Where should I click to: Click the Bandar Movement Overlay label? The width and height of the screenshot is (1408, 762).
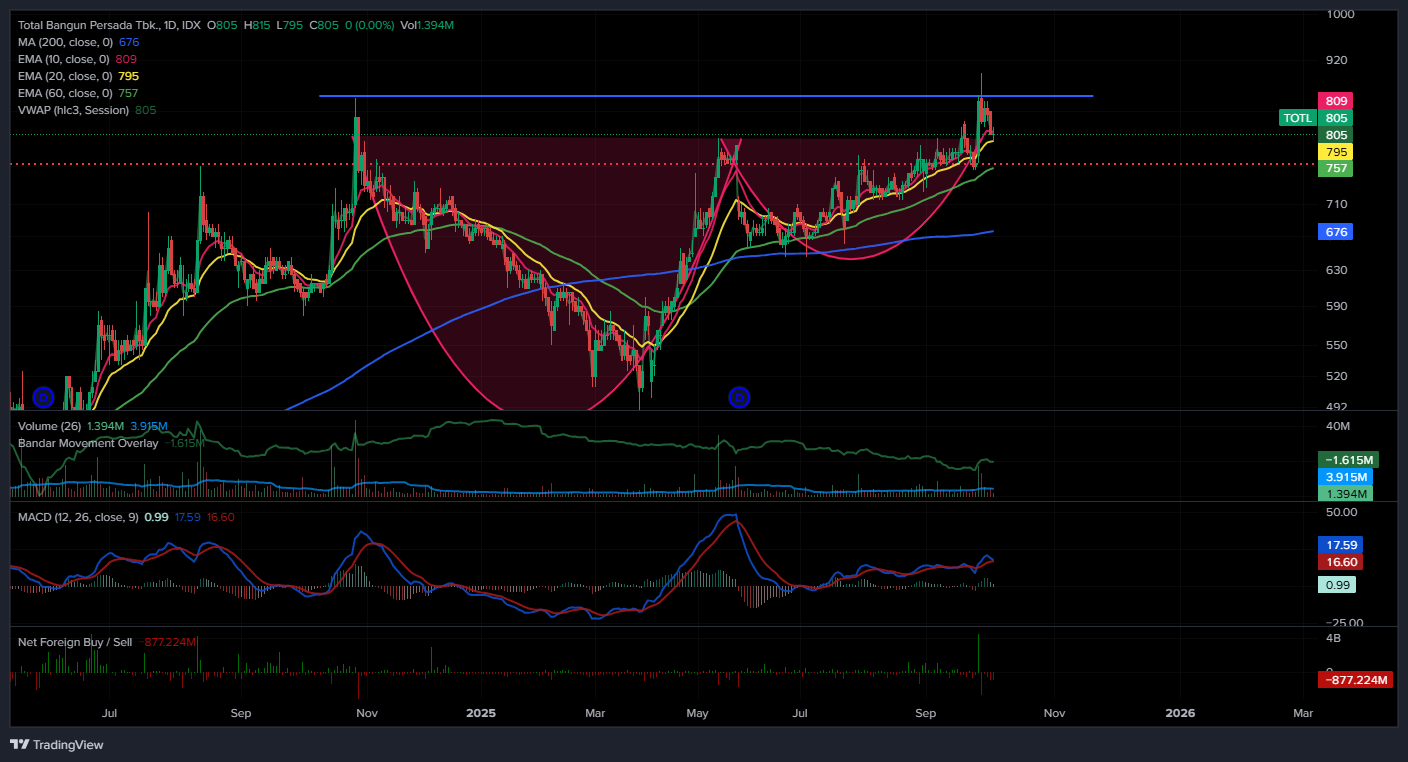88,443
